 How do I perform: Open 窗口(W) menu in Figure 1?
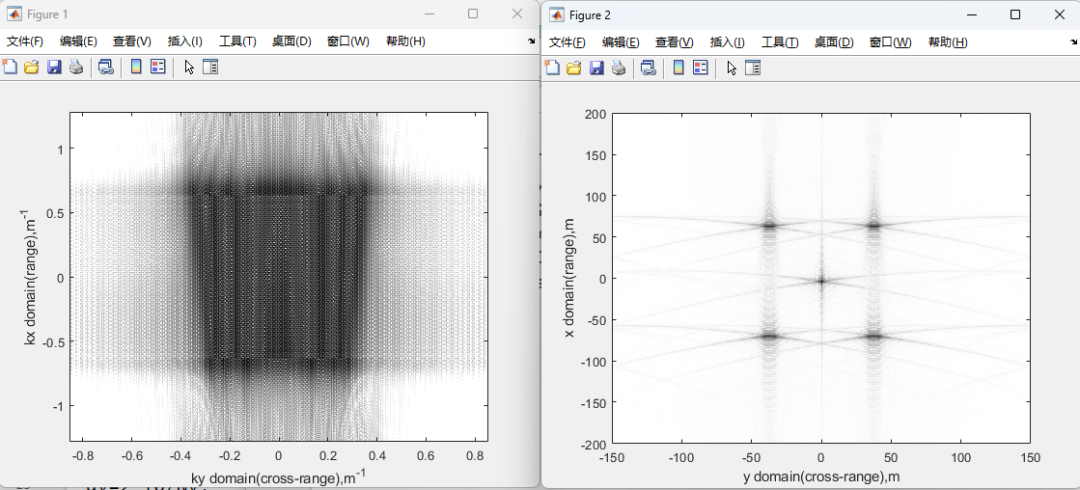[349, 41]
